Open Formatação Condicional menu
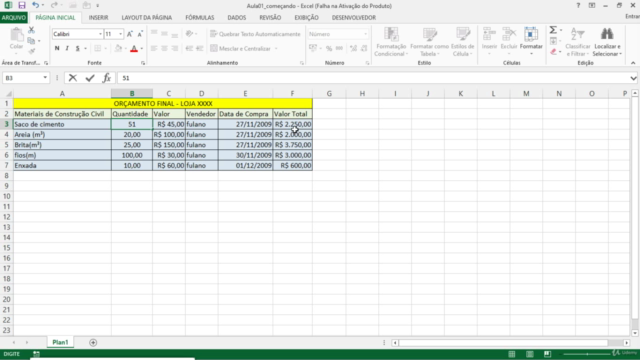This screenshot has height=360, width=640. point(391,42)
